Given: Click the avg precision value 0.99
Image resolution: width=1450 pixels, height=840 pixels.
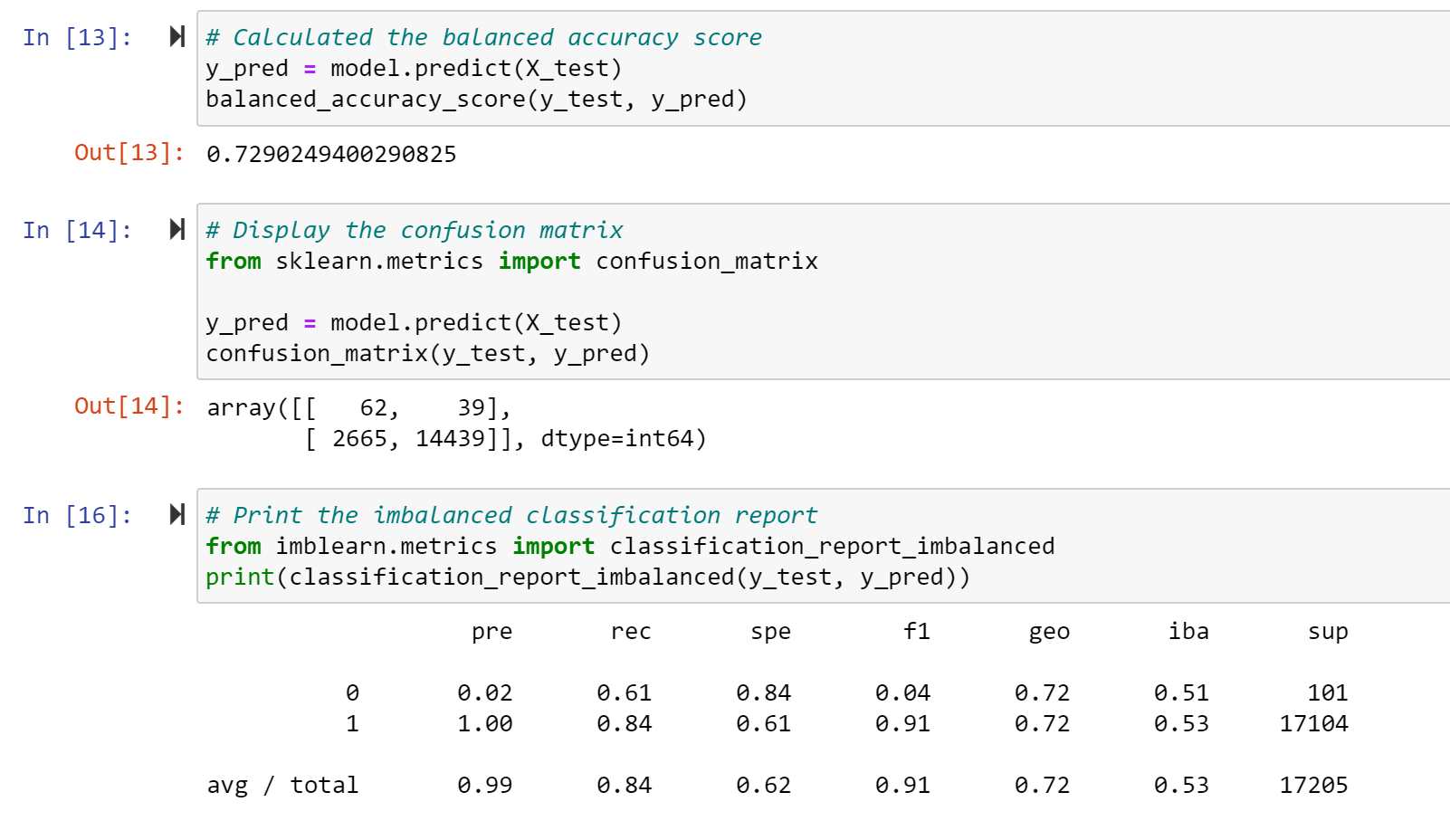Looking at the screenshot, I should [x=484, y=785].
